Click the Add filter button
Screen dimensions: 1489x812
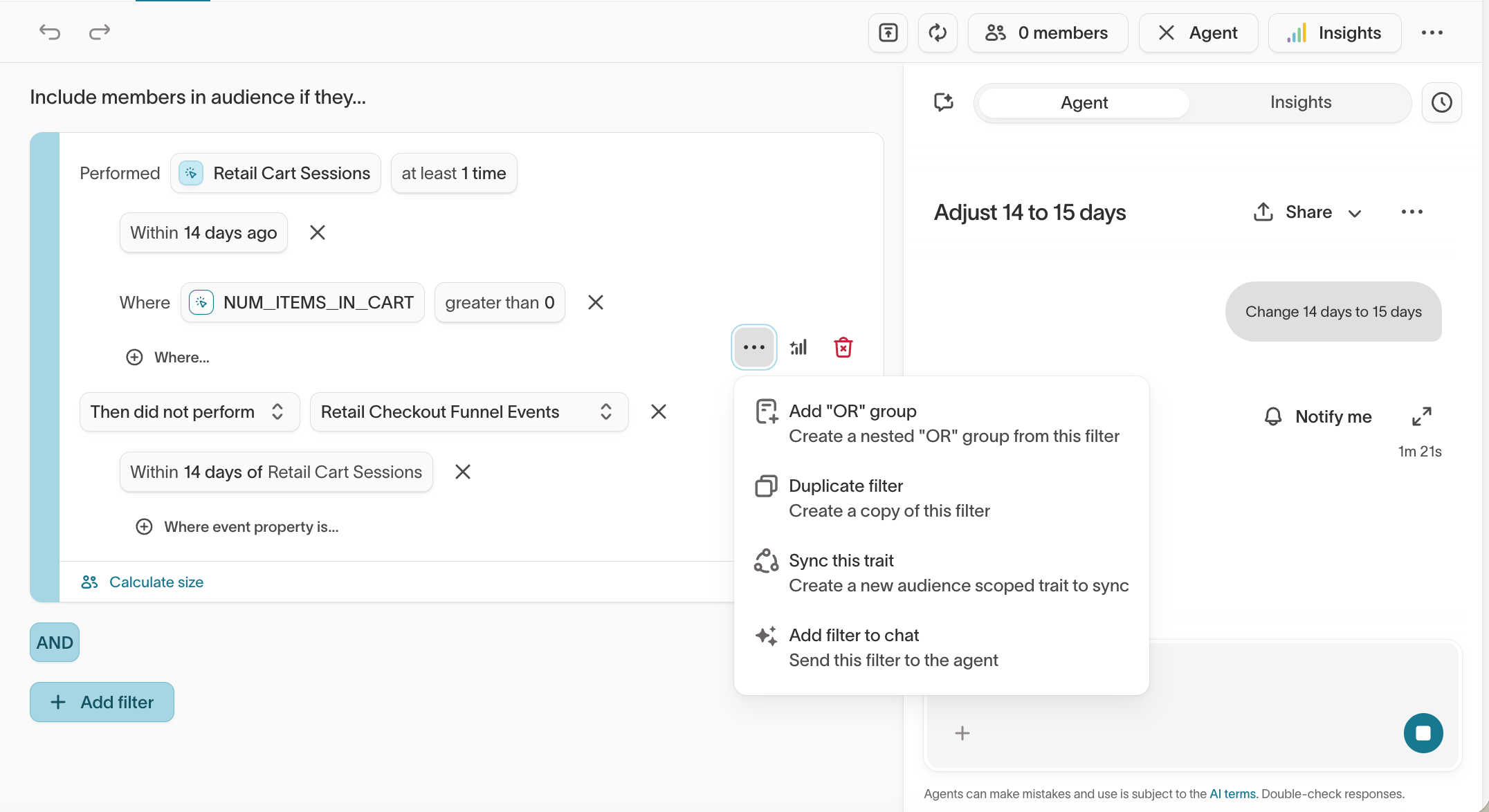[102, 702]
